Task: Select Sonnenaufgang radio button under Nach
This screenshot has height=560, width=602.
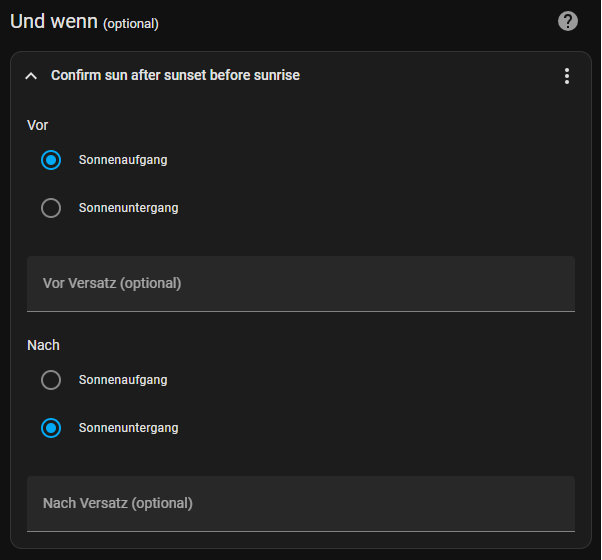Action: click(51, 380)
